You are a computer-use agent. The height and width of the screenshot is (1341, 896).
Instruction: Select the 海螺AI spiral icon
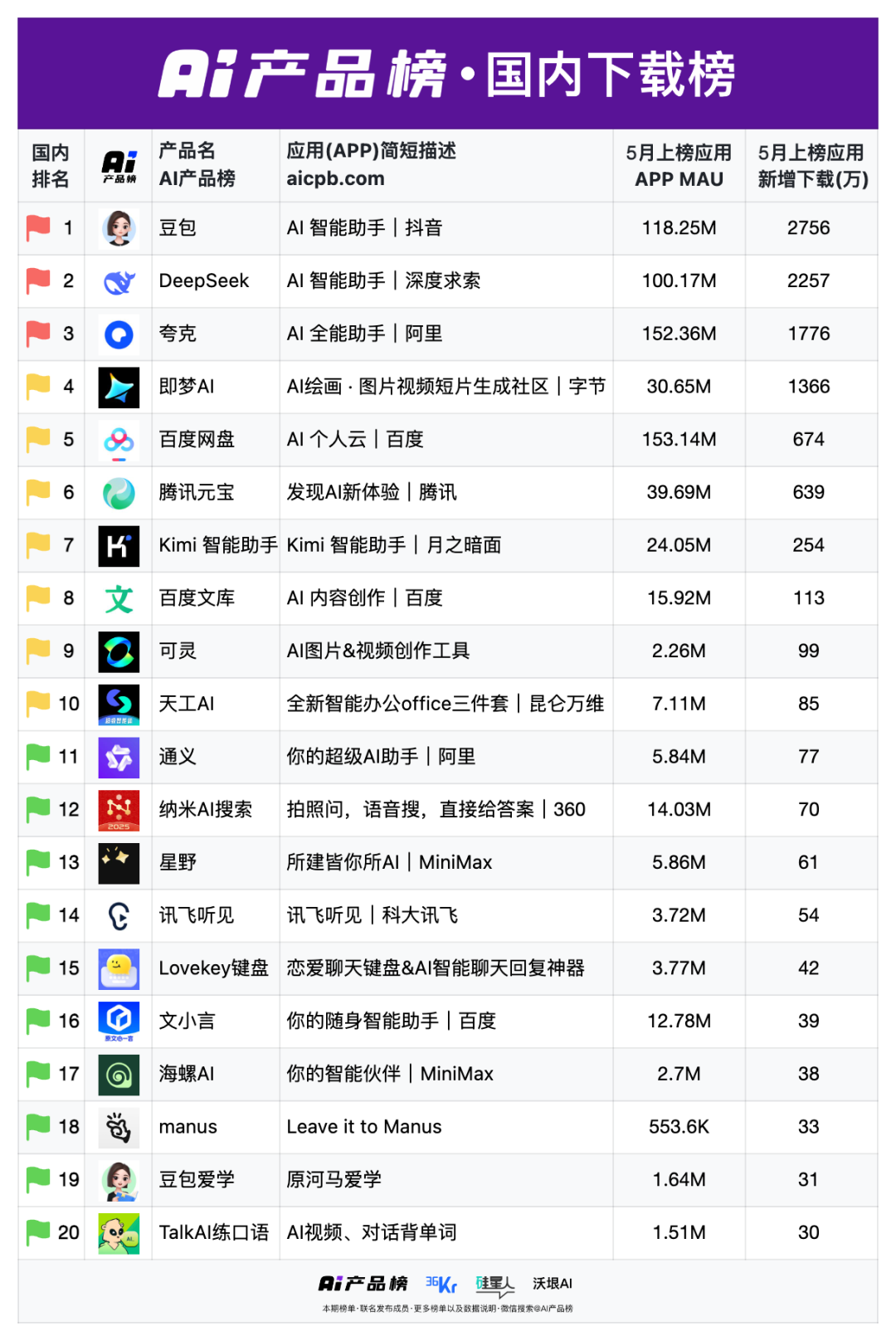coord(119,1075)
